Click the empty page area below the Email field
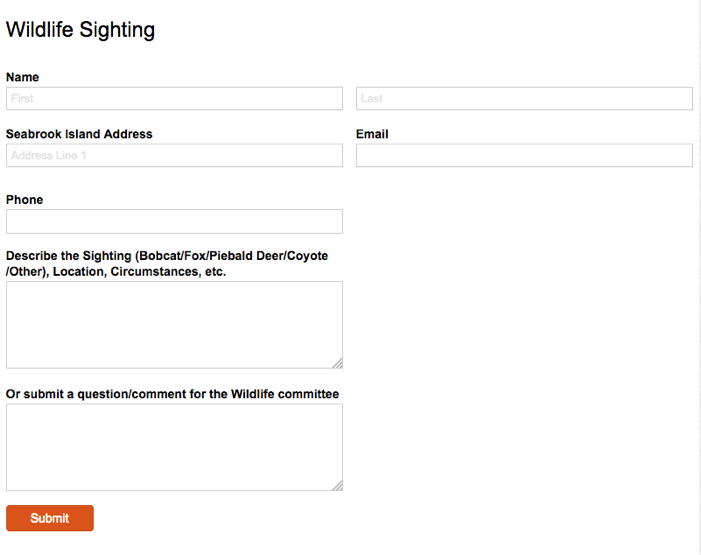 [x=524, y=300]
